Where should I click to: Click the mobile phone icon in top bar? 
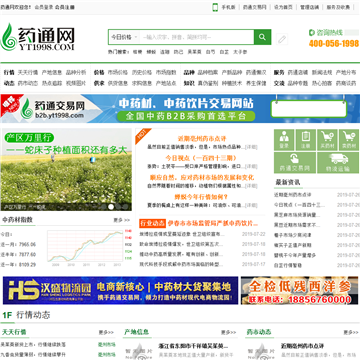215,7
